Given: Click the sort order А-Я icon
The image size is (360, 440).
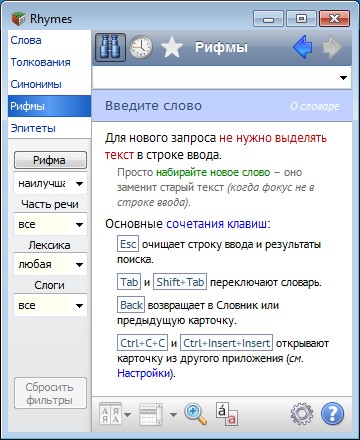Looking at the screenshot, I should (110, 414).
